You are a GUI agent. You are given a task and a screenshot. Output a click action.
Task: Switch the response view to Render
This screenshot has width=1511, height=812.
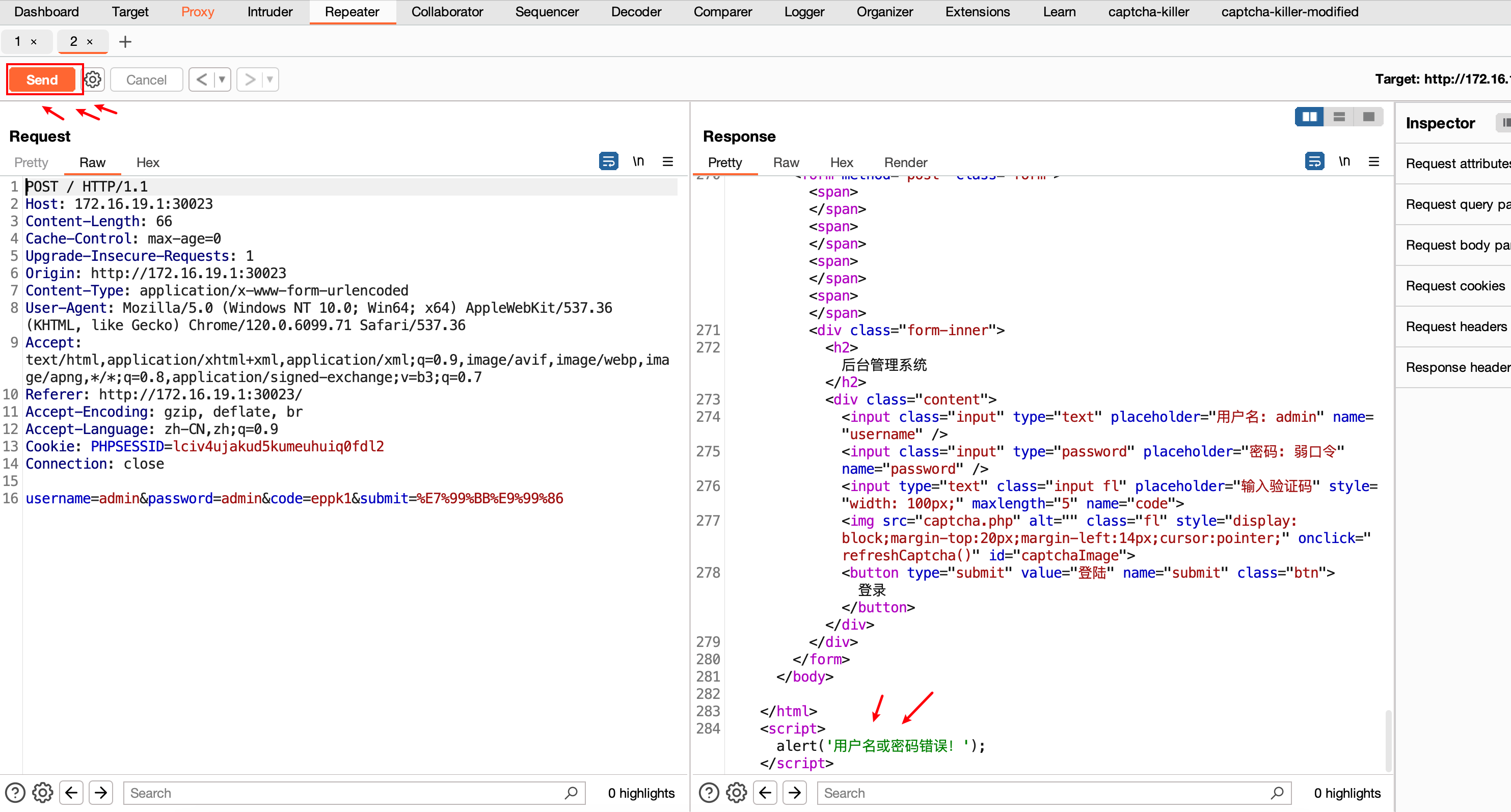pos(906,163)
